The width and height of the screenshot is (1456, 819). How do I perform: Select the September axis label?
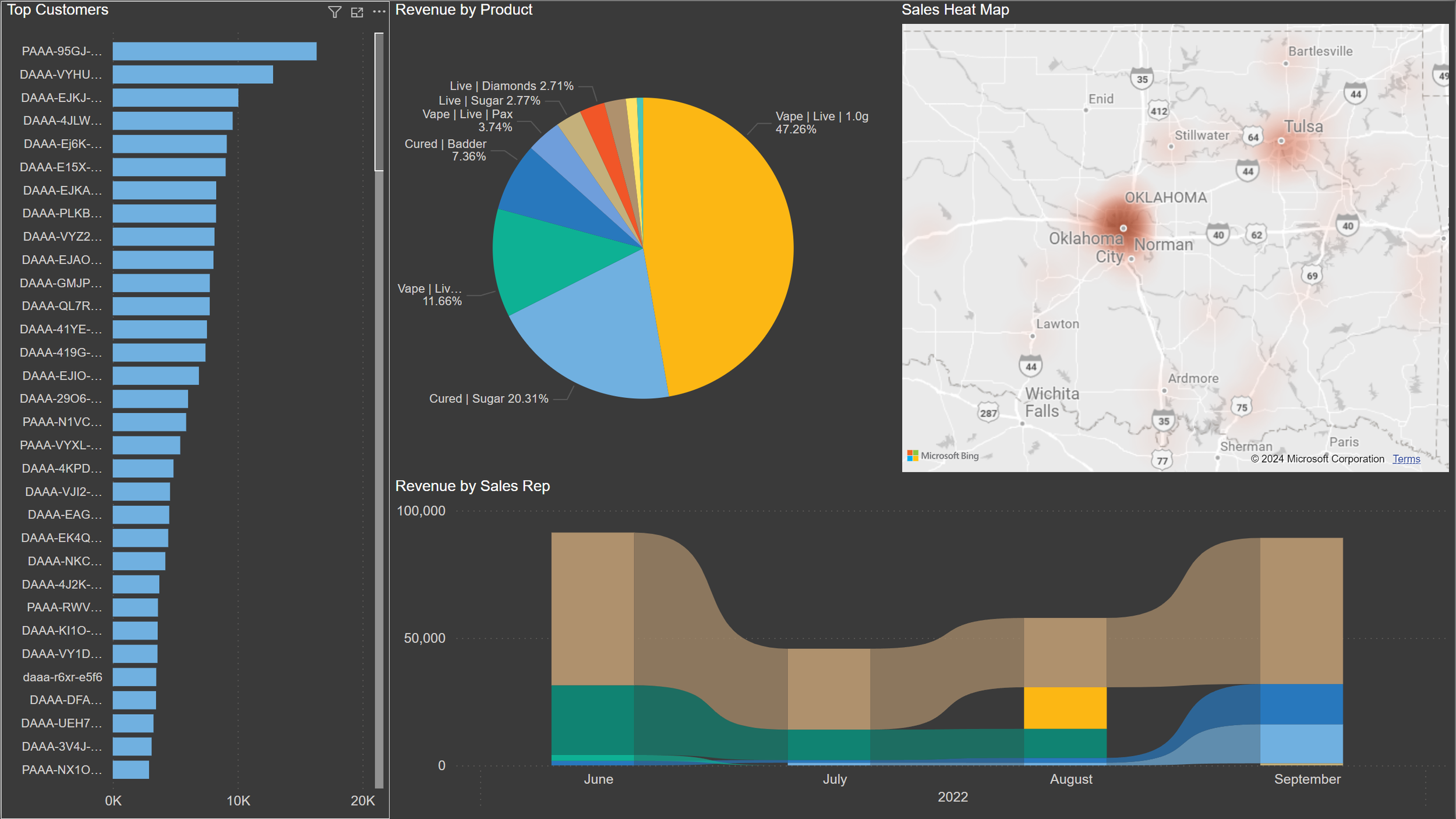coord(1307,779)
